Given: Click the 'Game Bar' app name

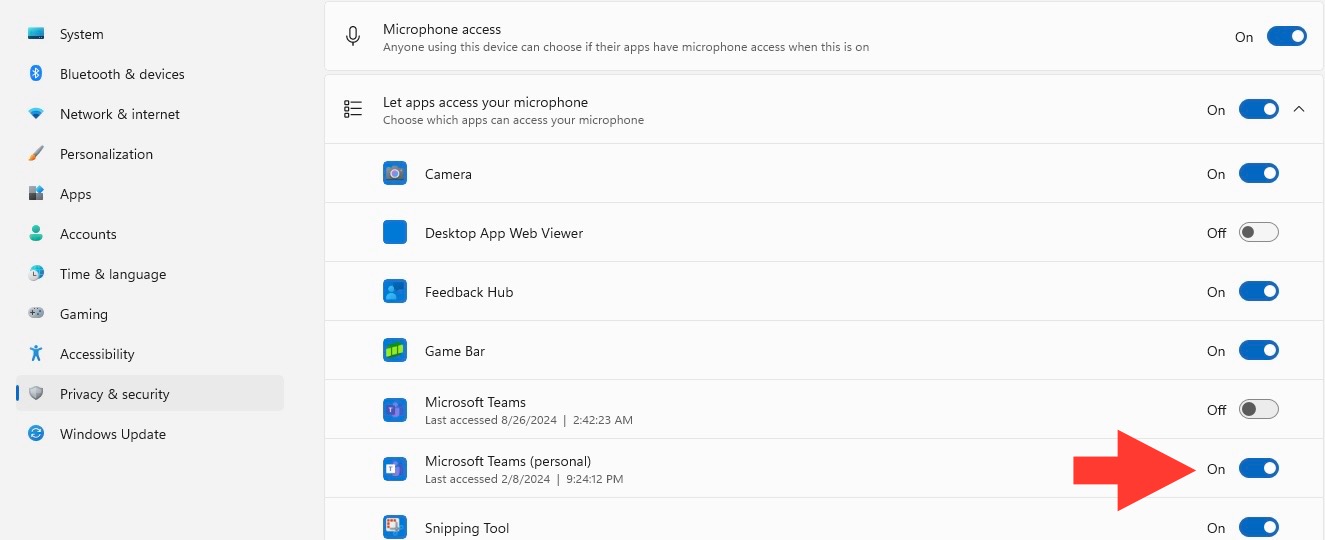Looking at the screenshot, I should click(x=455, y=351).
